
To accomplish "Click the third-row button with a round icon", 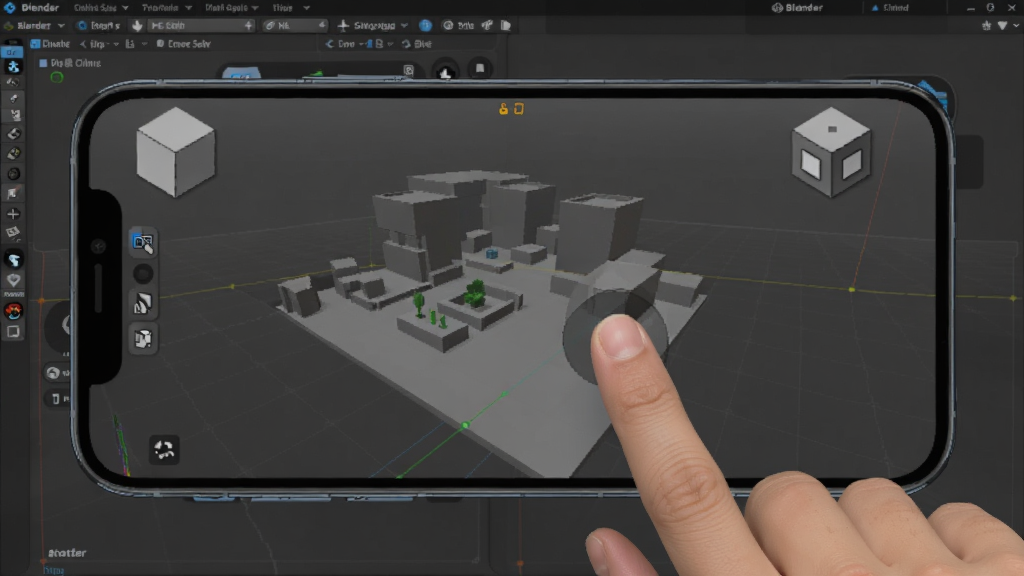I will [x=184, y=44].
